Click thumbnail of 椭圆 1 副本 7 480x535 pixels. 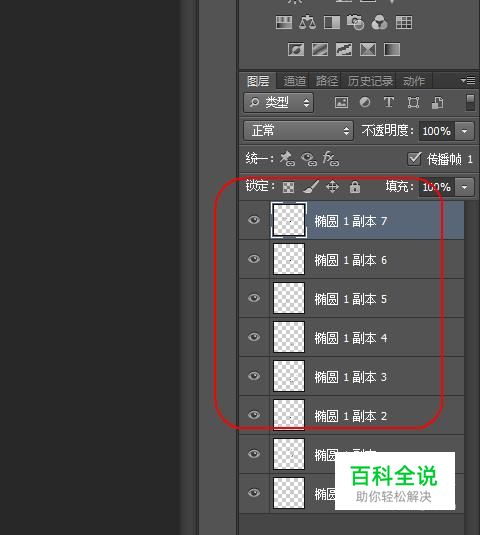(289, 220)
